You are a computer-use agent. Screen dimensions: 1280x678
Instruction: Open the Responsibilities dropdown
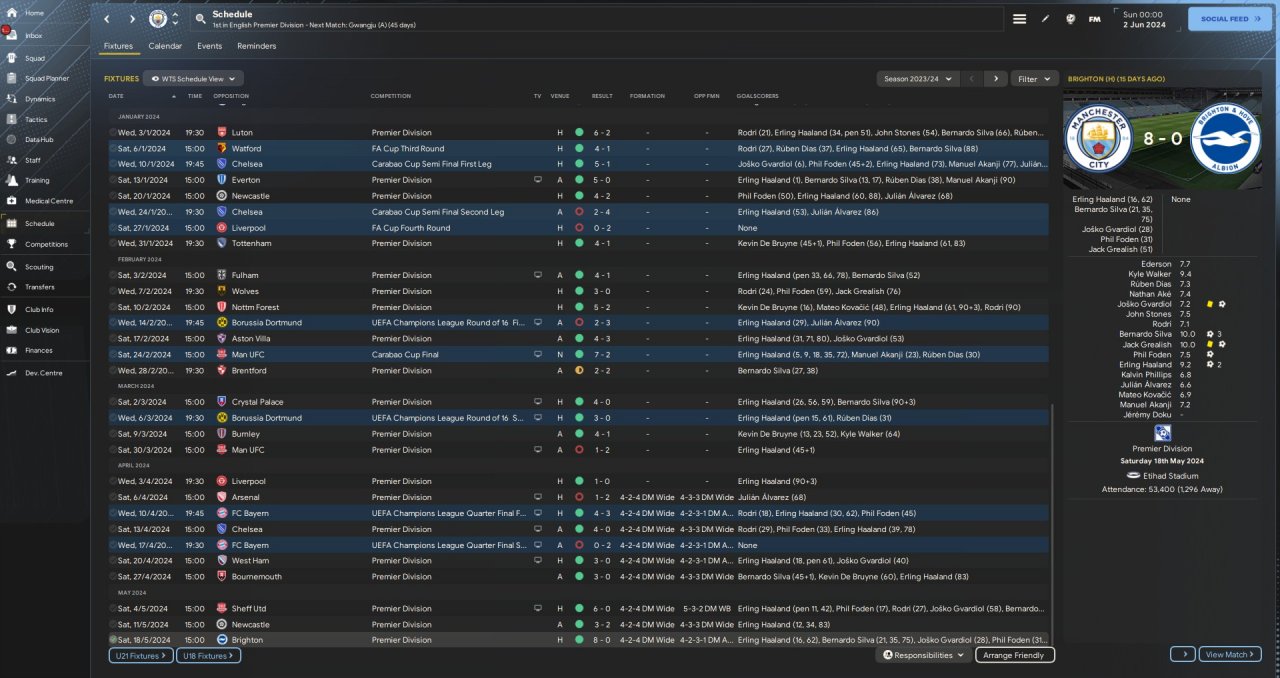point(924,655)
